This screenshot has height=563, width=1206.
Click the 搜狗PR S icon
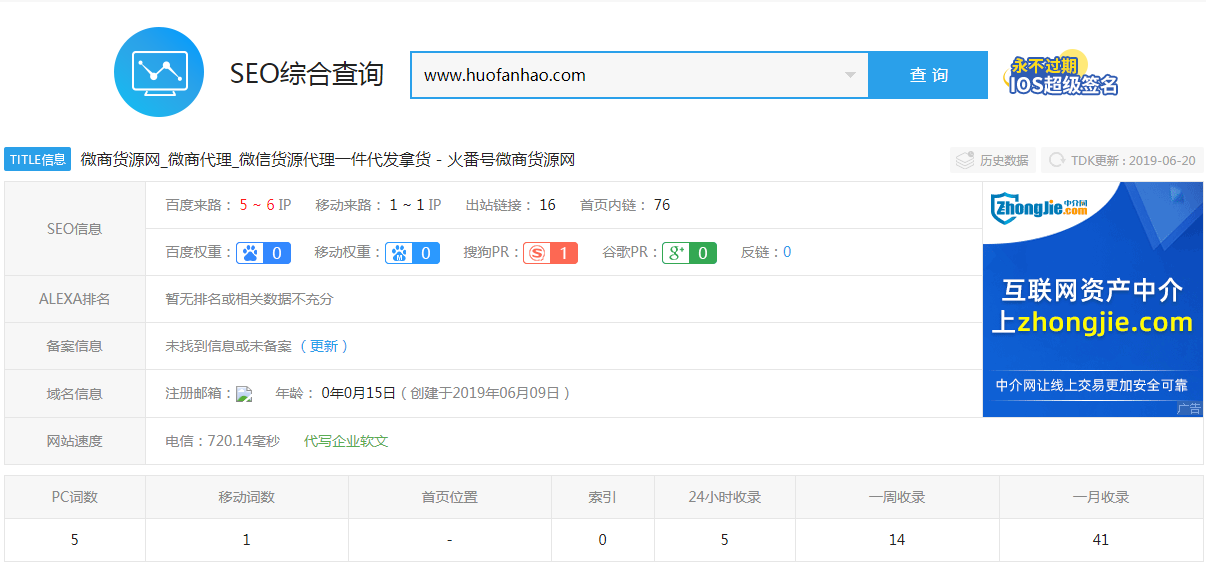[538, 253]
